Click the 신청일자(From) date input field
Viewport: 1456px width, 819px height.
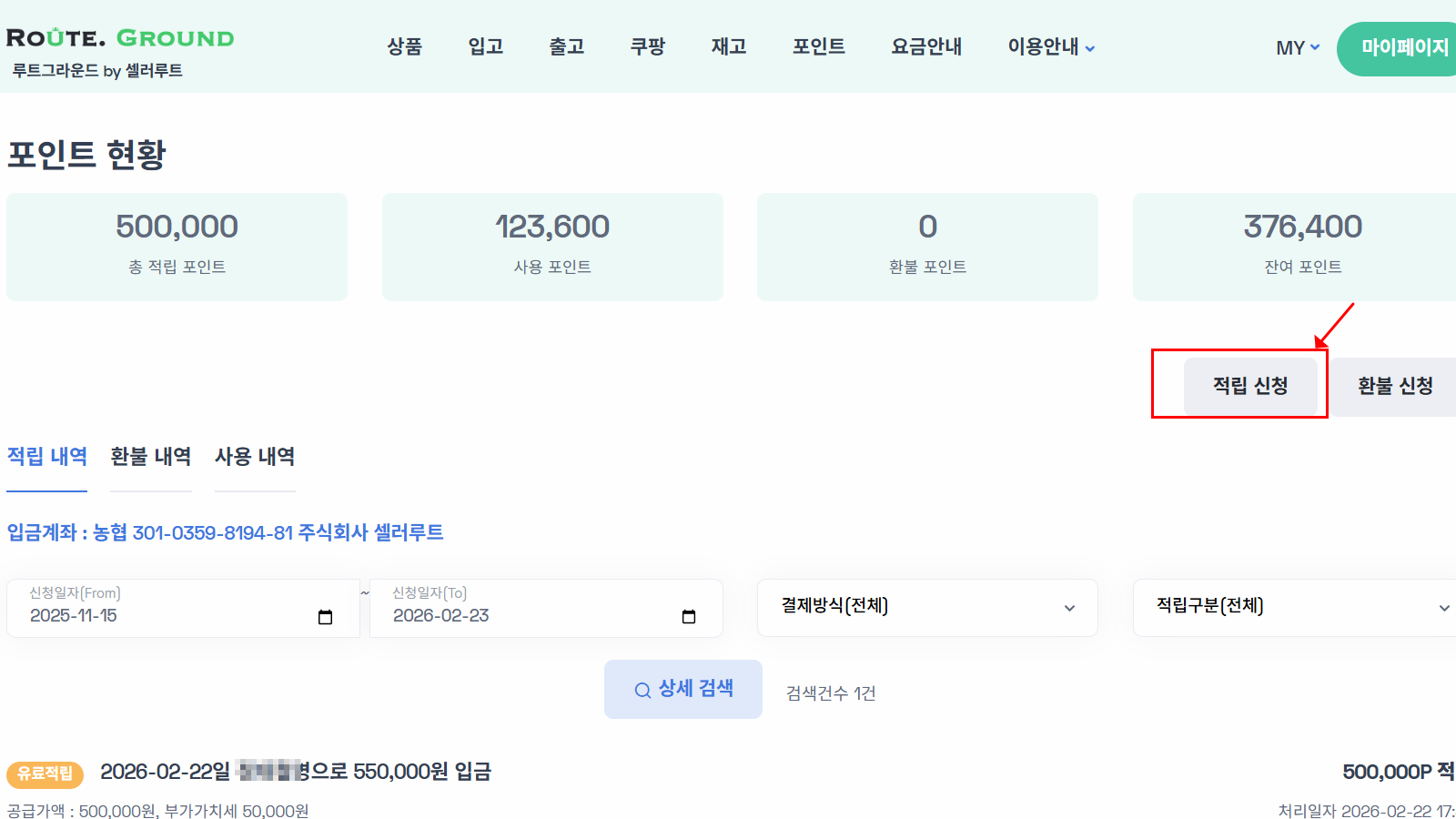tap(164, 616)
